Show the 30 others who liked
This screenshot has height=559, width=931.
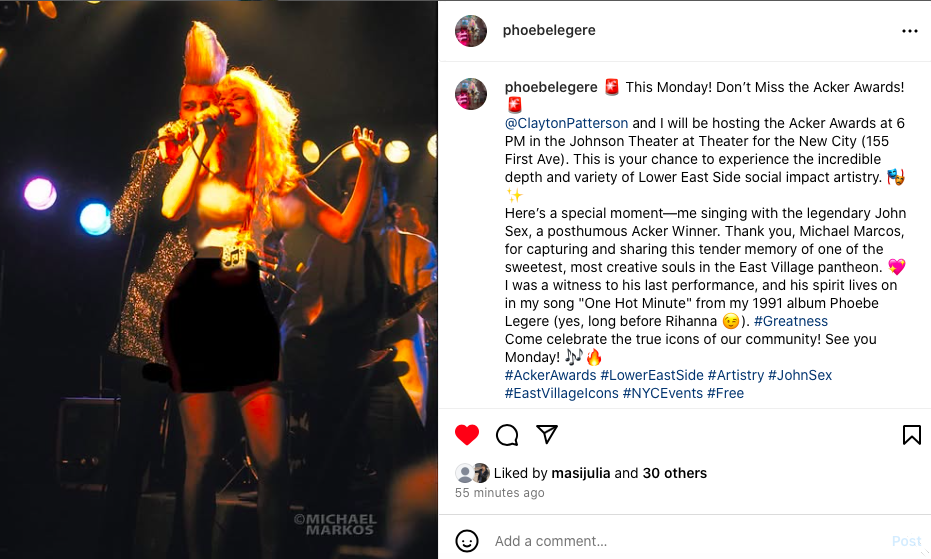pyautogui.click(x=674, y=473)
